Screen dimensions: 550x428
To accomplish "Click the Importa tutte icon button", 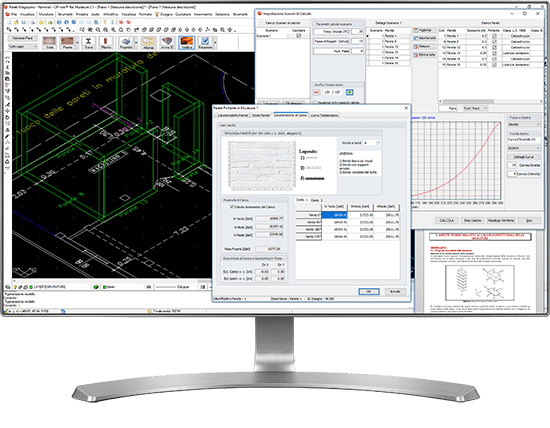I will point(424,38).
